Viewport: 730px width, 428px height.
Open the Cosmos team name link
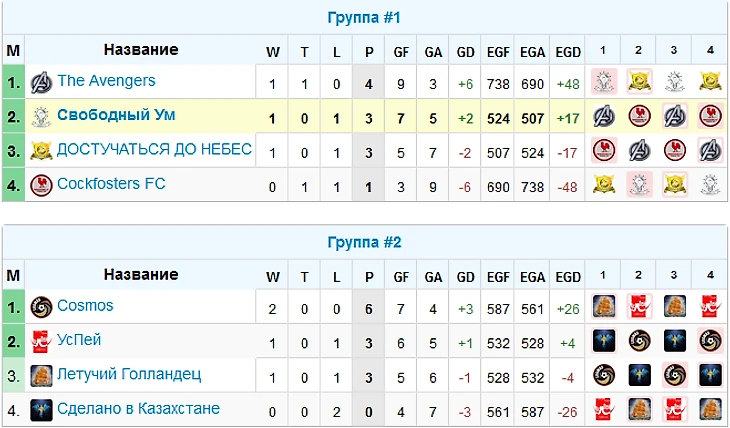85,306
